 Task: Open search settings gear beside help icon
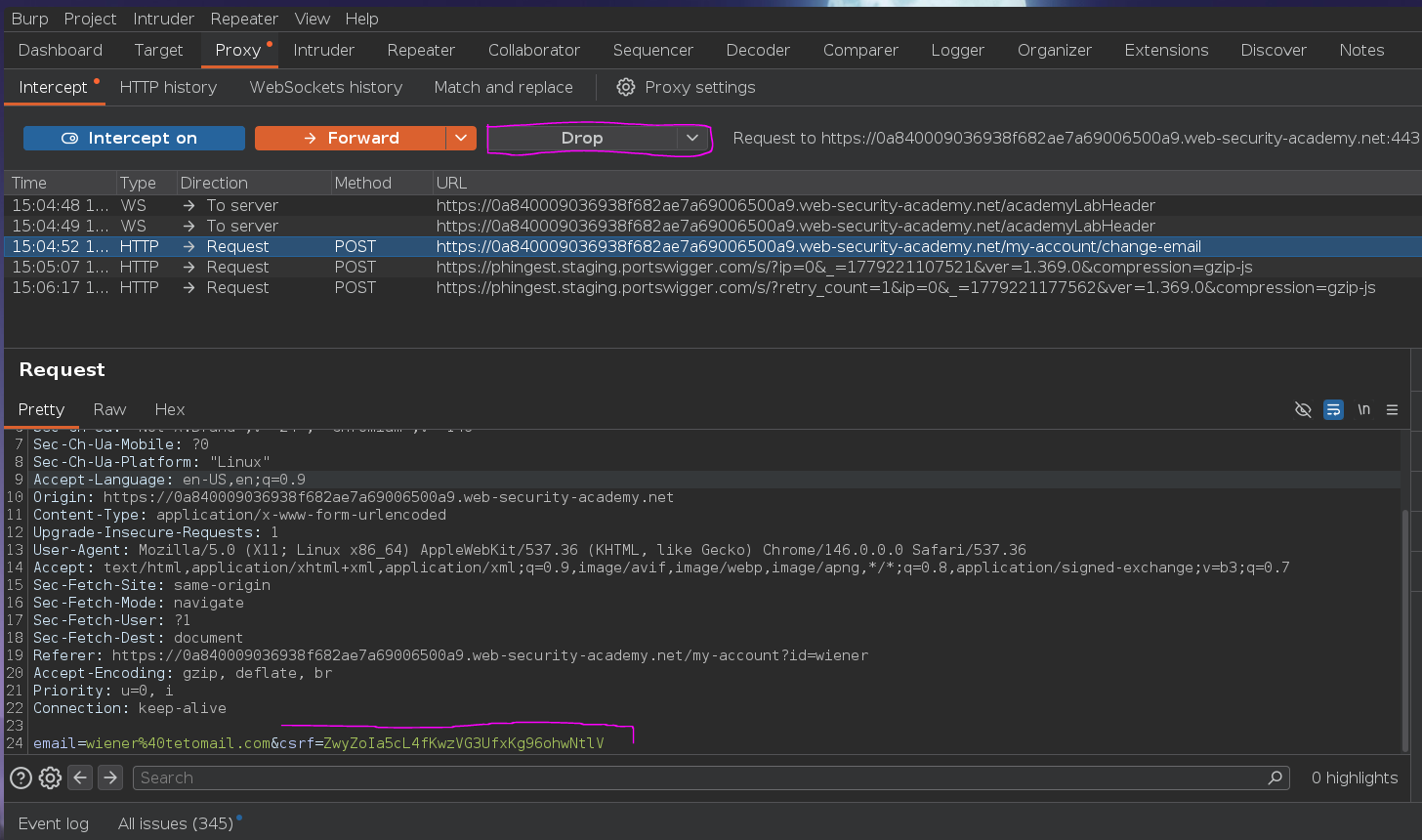point(51,777)
